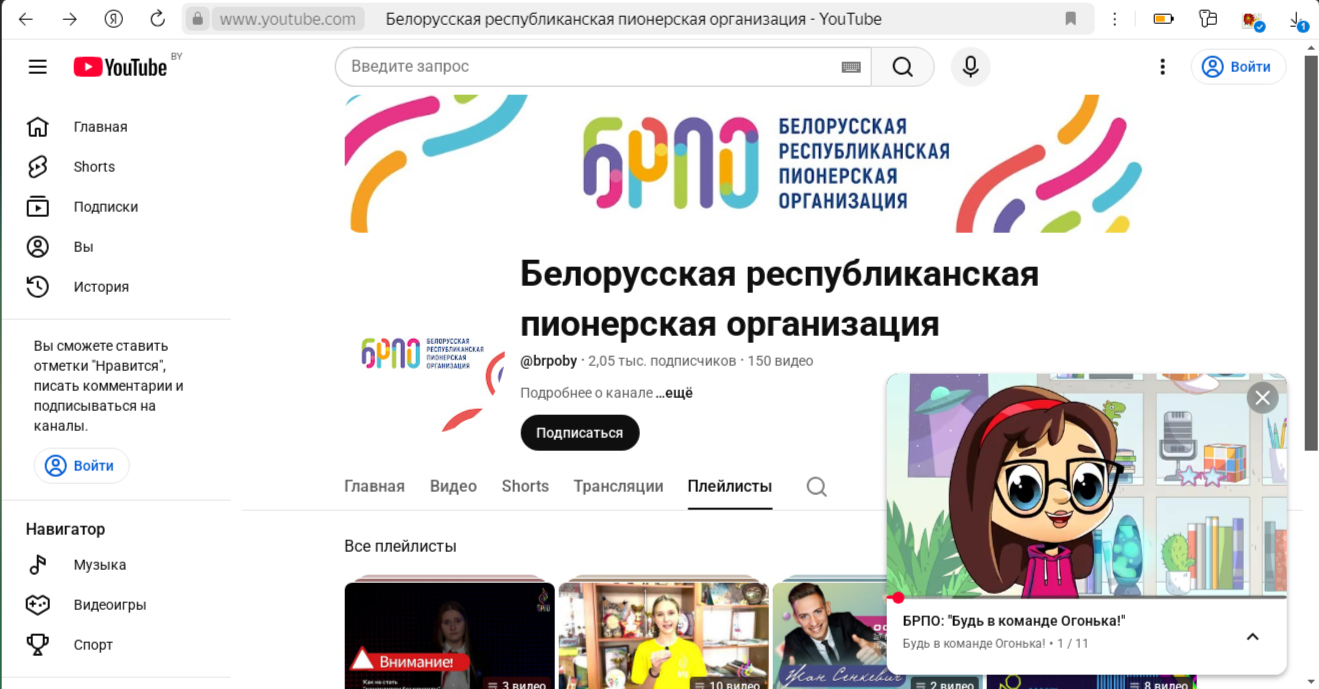Screen dimensions: 1319x689
Task: Type in the Введите запрос search field
Action: point(590,67)
